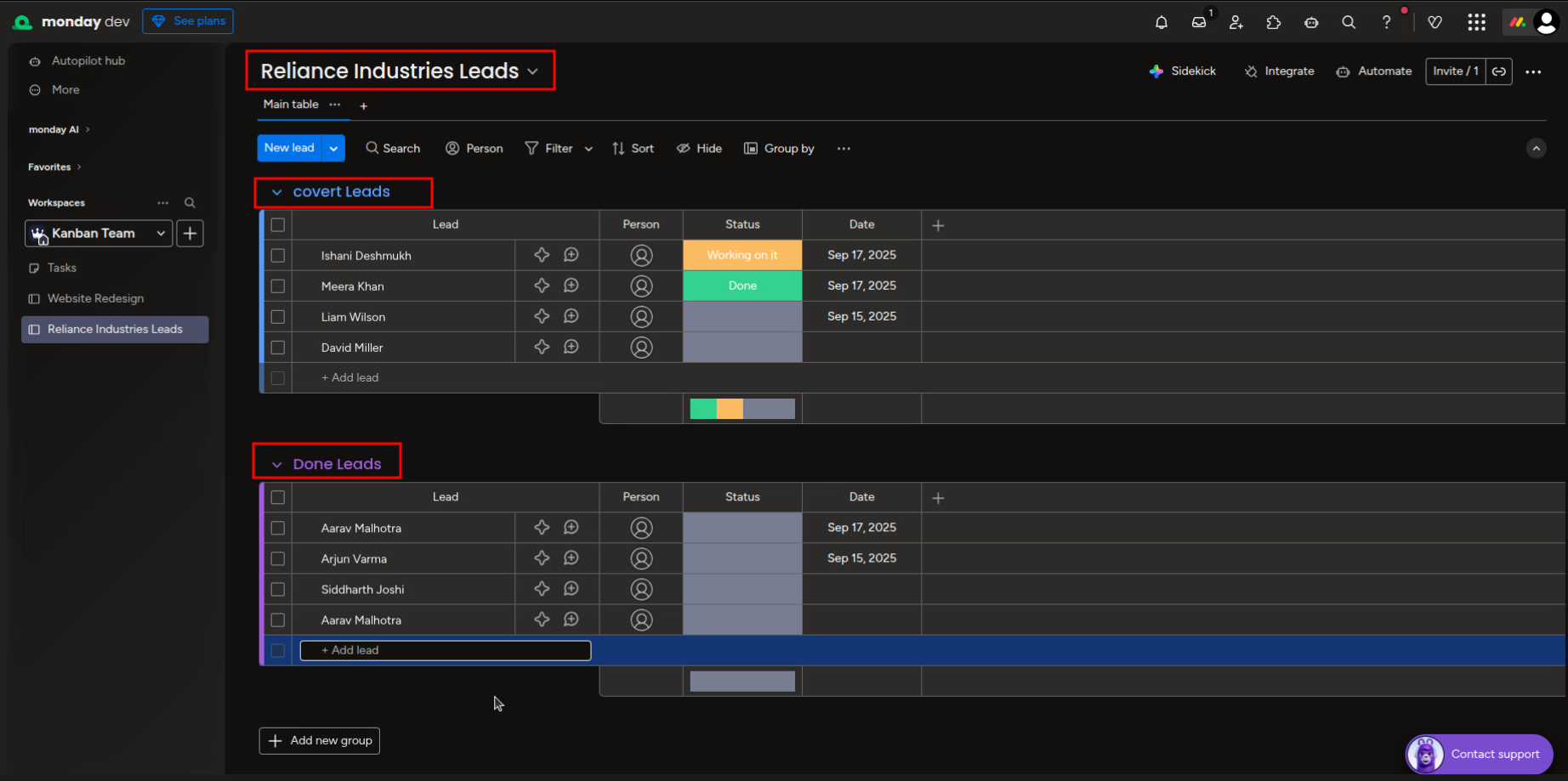This screenshot has height=781, width=1568.
Task: Search within workspaces magnifier
Action: coord(190,203)
